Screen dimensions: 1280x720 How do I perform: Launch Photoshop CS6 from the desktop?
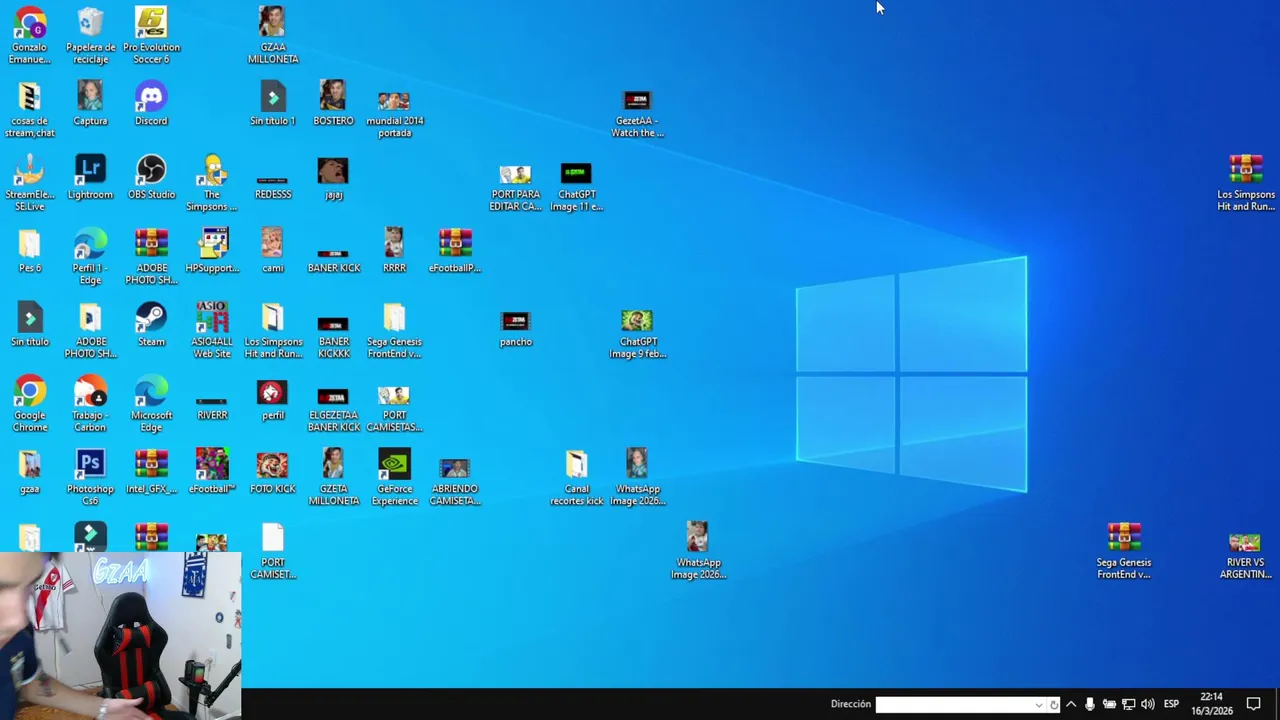click(90, 477)
